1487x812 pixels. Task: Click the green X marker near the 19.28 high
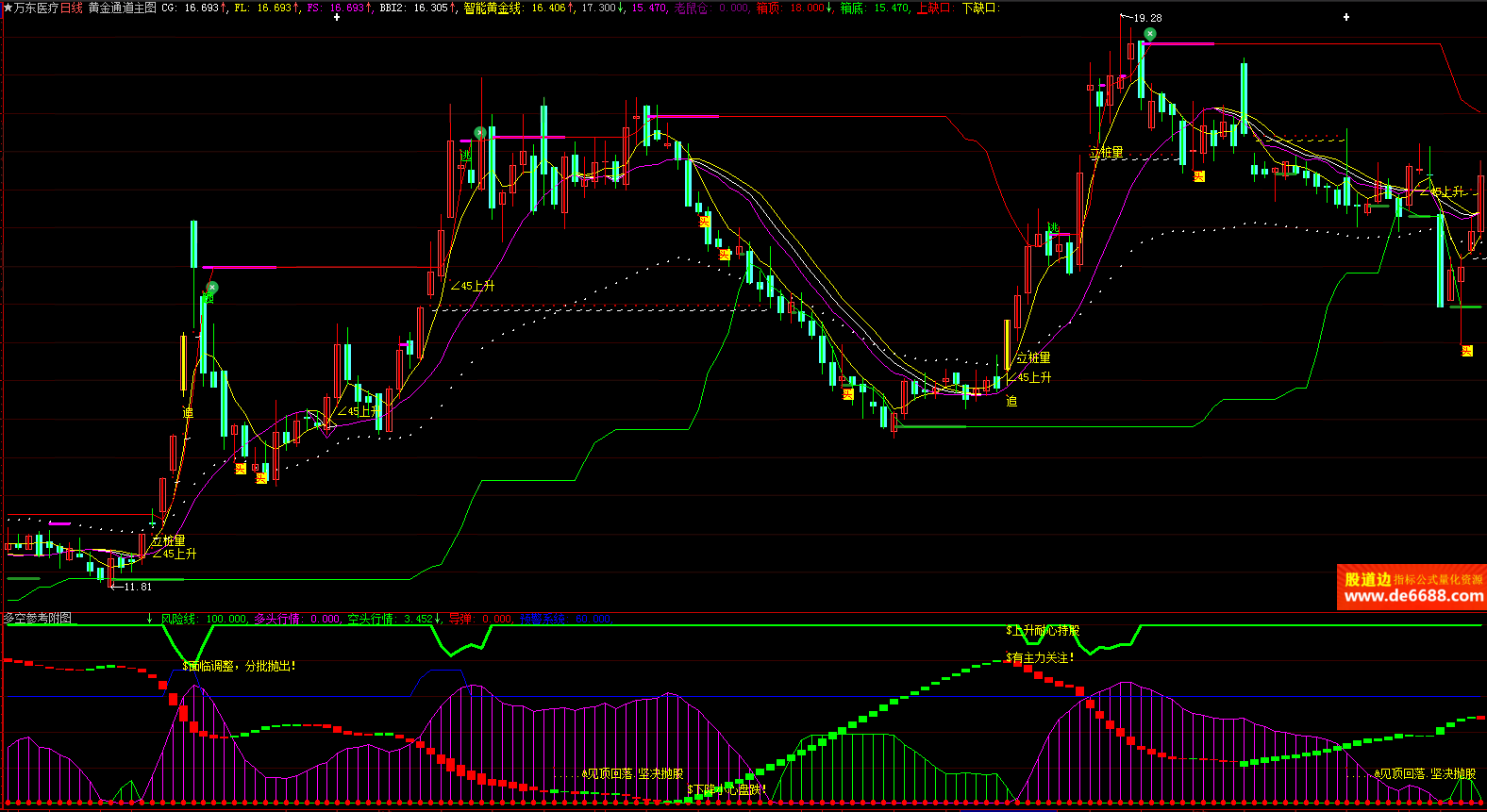tap(1149, 34)
